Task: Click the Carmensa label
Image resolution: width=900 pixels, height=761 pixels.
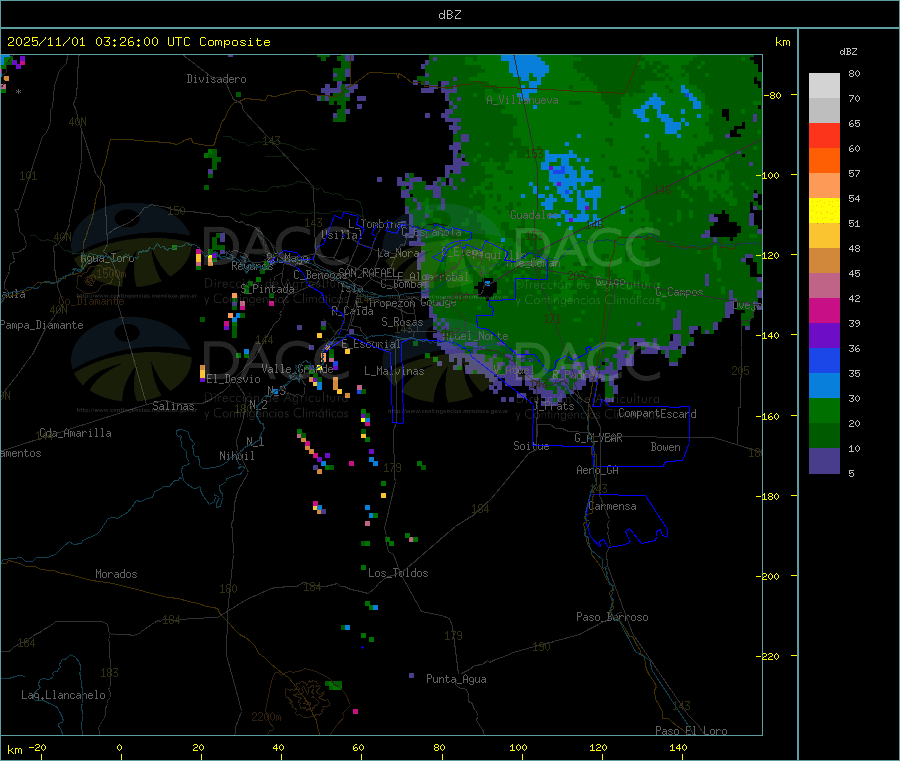Action: [x=612, y=506]
